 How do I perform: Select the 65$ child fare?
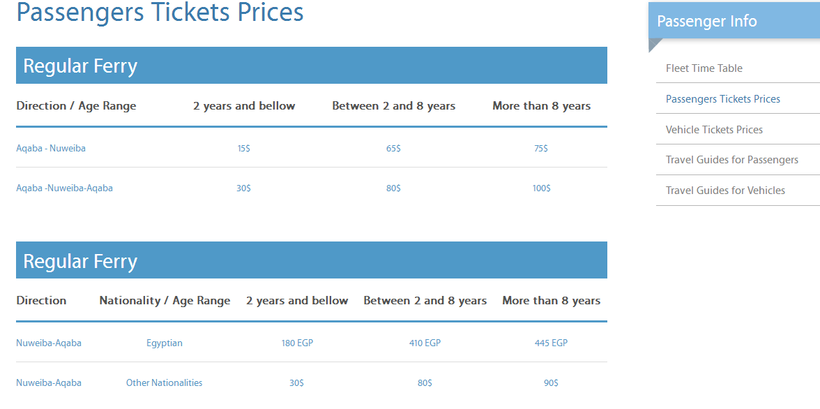point(393,149)
